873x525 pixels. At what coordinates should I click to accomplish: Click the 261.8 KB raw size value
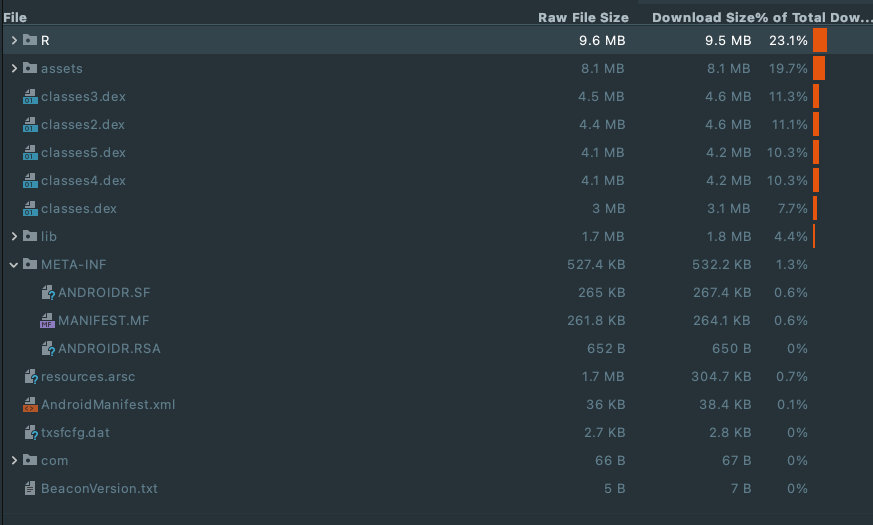(596, 321)
